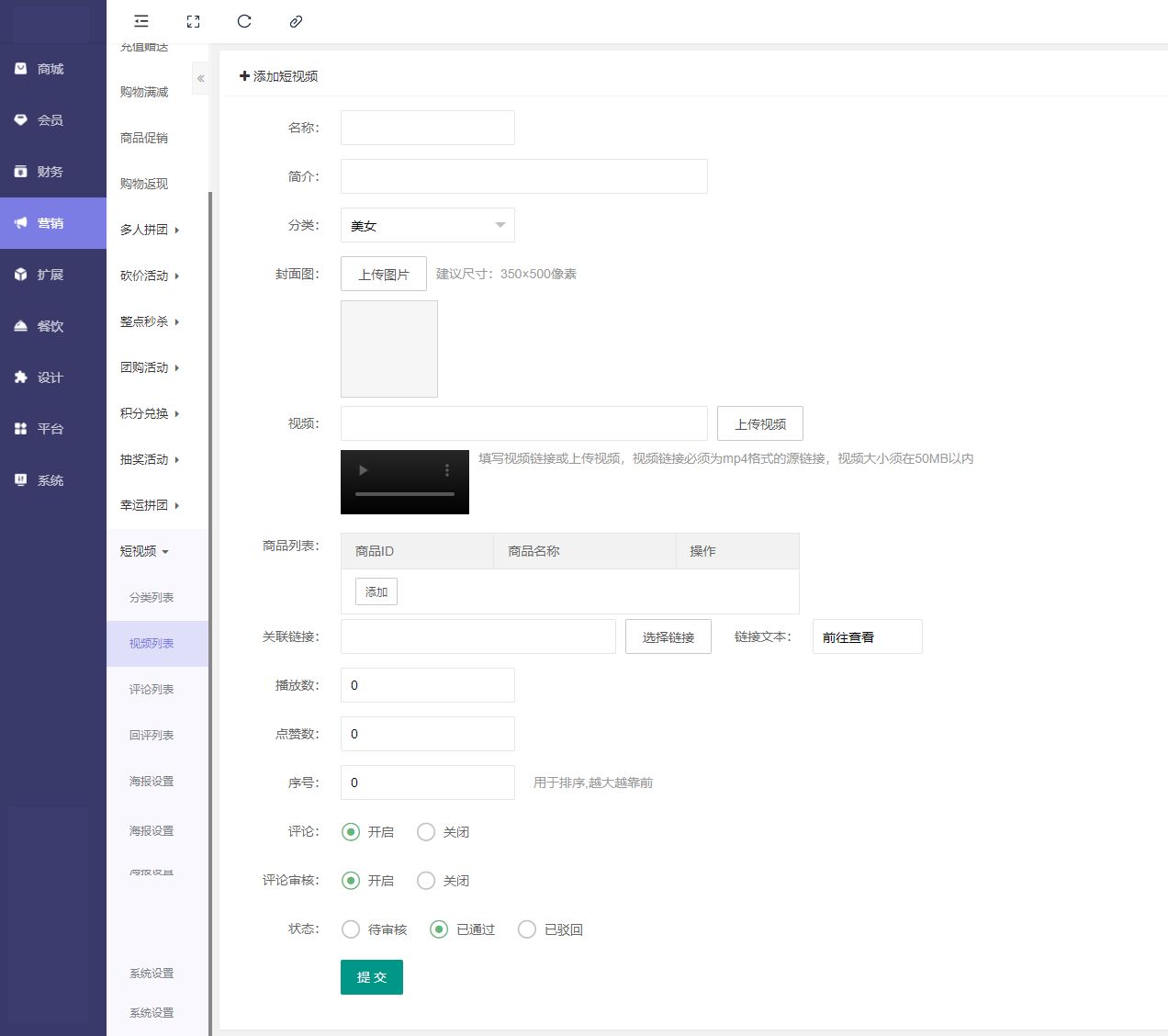This screenshot has width=1168, height=1036.
Task: Set 评论审核 option to 关闭
Action: pyautogui.click(x=426, y=881)
